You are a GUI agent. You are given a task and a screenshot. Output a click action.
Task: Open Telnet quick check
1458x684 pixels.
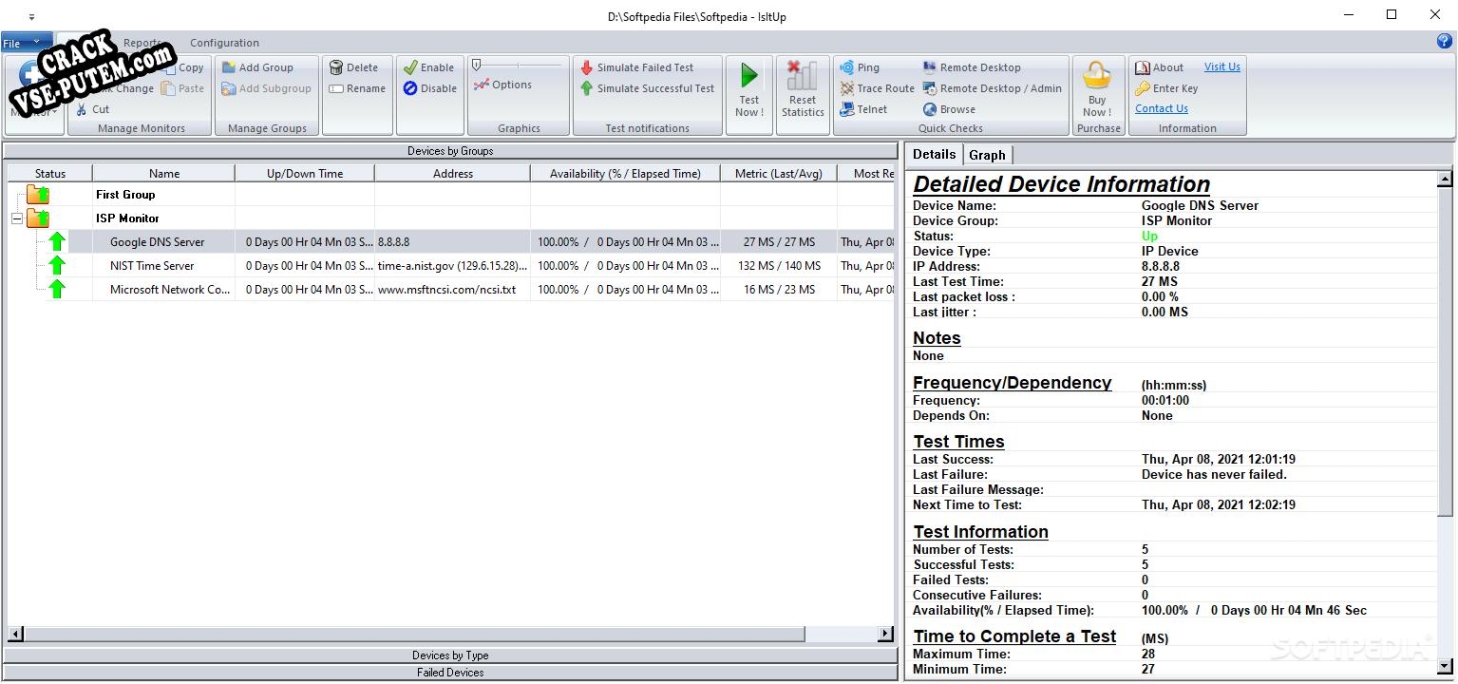pos(864,110)
